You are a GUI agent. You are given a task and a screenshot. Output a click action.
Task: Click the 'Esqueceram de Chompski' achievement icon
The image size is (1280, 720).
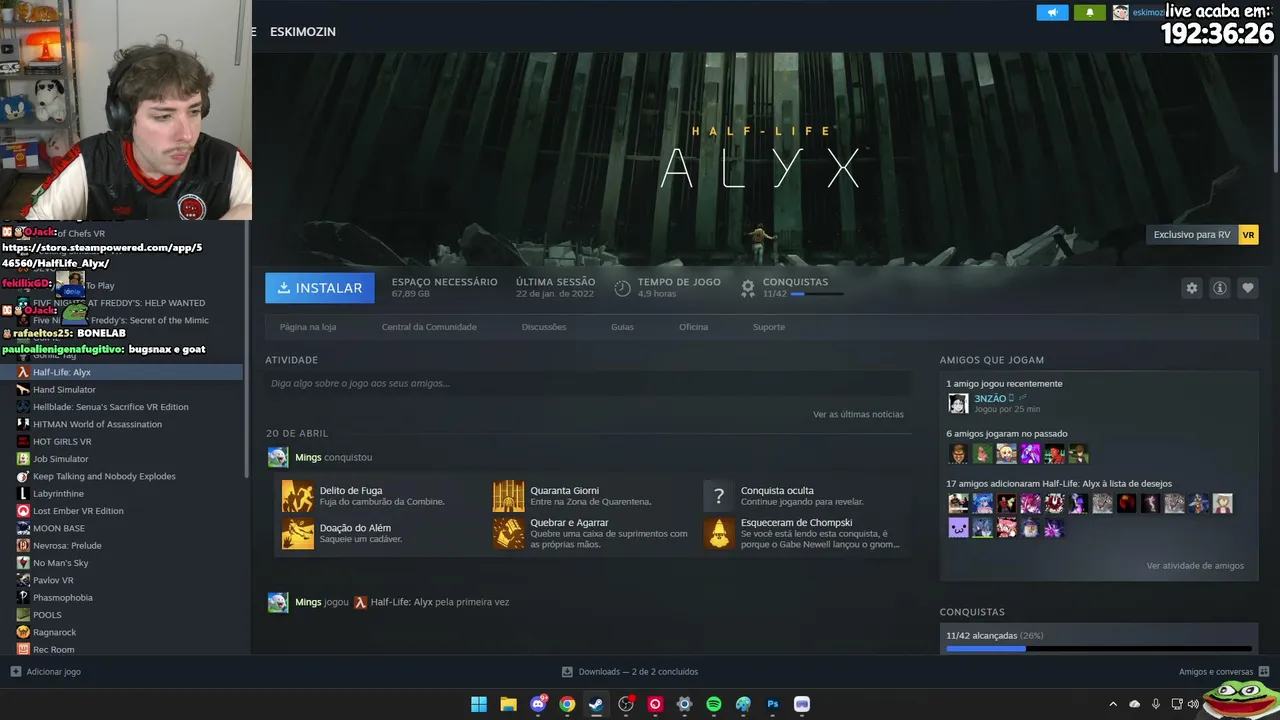[719, 533]
